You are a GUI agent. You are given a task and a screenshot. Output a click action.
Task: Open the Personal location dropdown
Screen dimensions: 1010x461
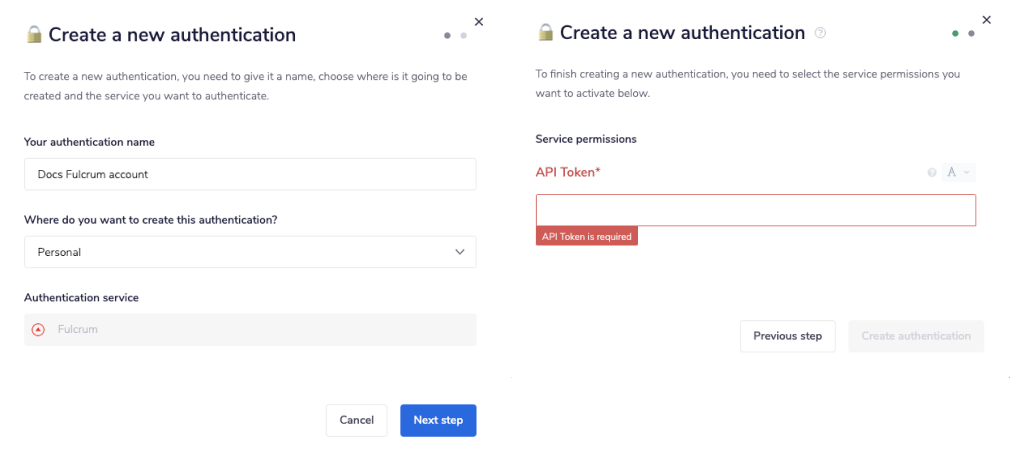[x=250, y=252]
